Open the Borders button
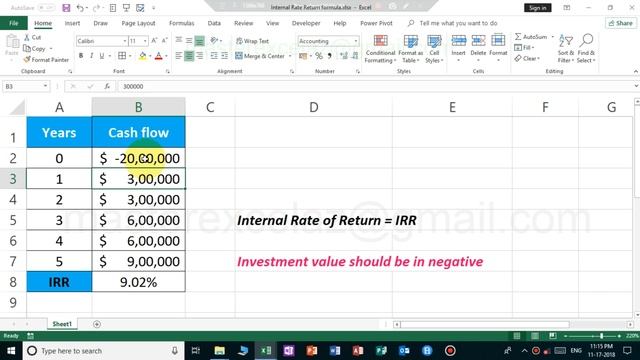The image size is (640, 360). tap(122, 56)
